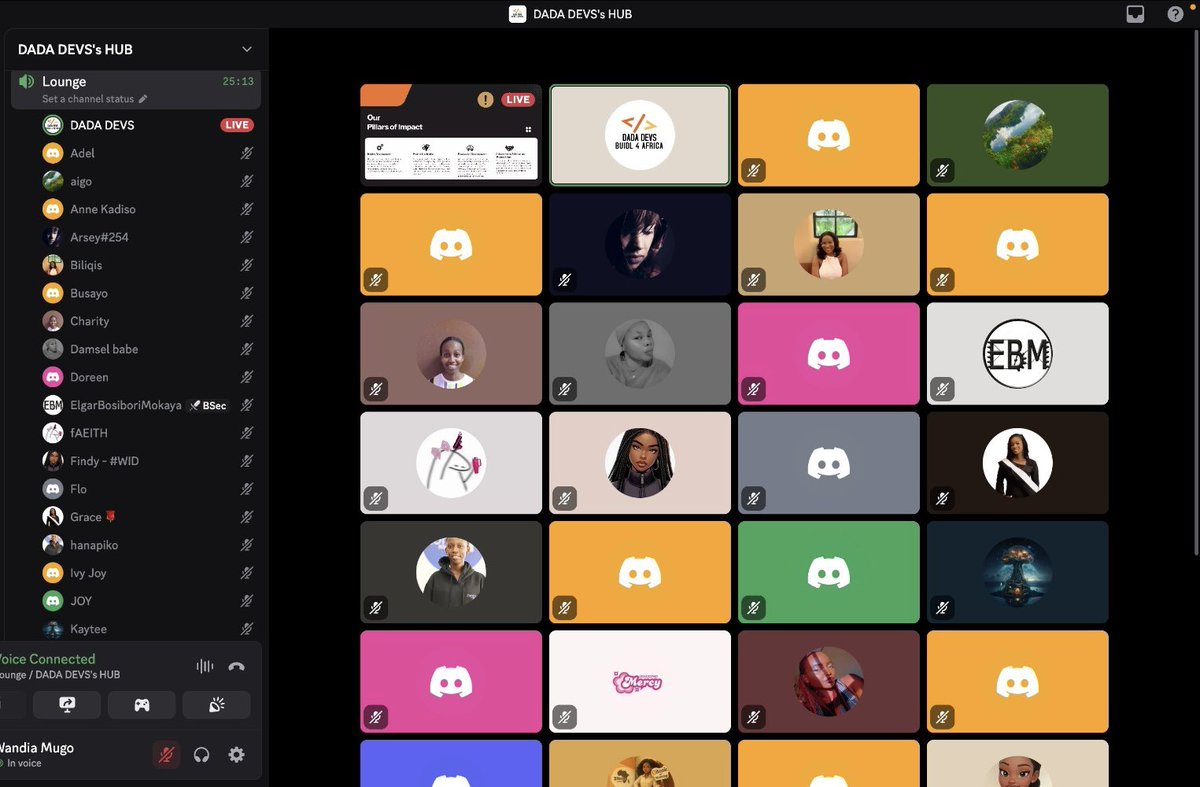Open noise suppression waveform icon
1200x787 pixels.
point(205,666)
